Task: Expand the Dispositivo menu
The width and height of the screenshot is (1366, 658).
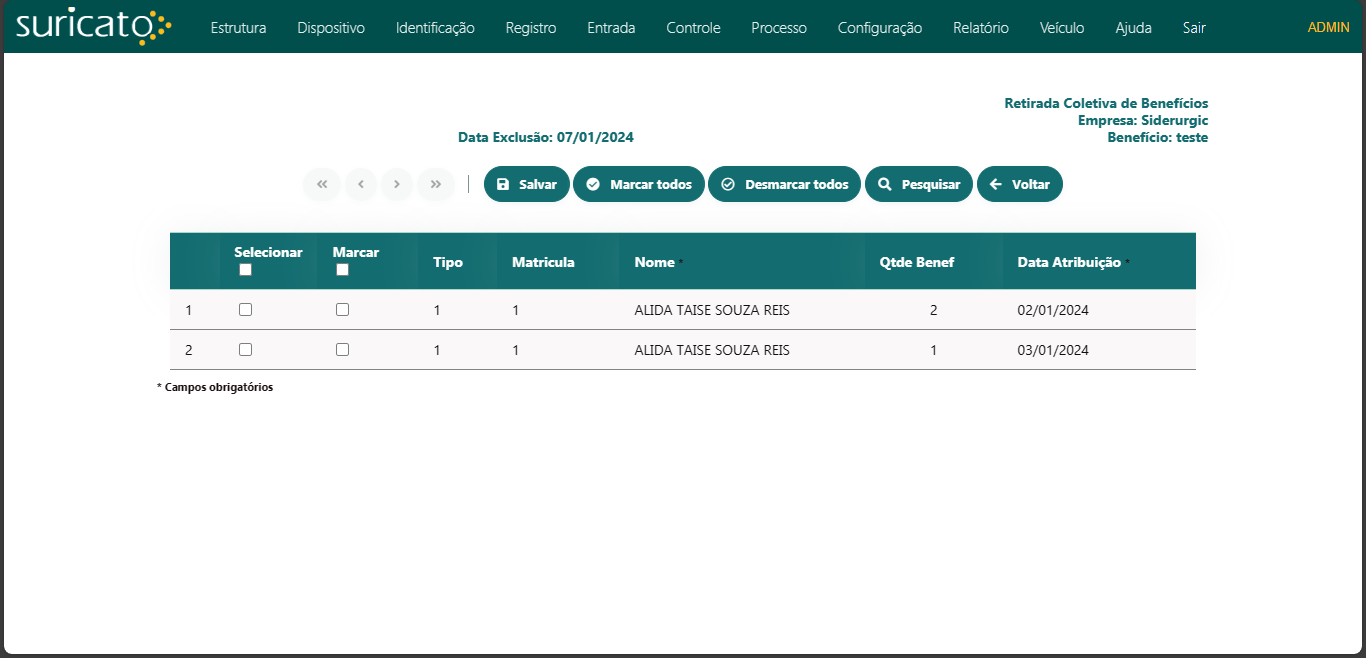Action: click(x=330, y=28)
